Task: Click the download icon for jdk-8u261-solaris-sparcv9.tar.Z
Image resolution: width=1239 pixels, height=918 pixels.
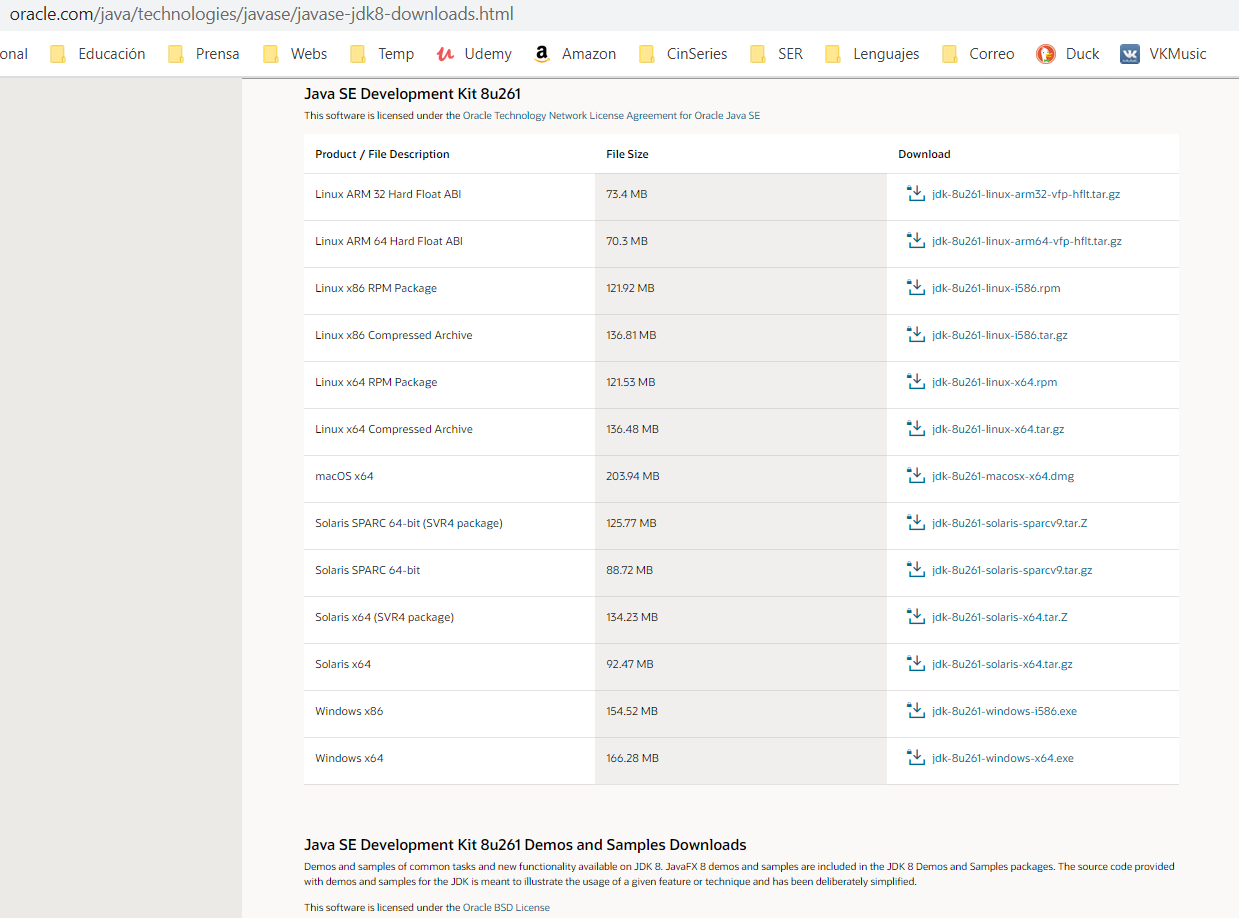Action: point(916,522)
